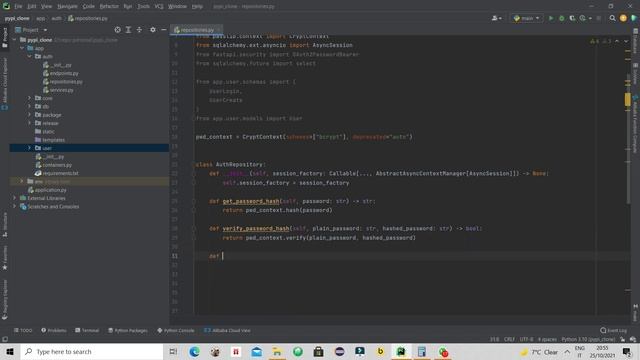This screenshot has height=360, width=640.
Task: Click Collapse All in Project panel
Action: click(139, 30)
